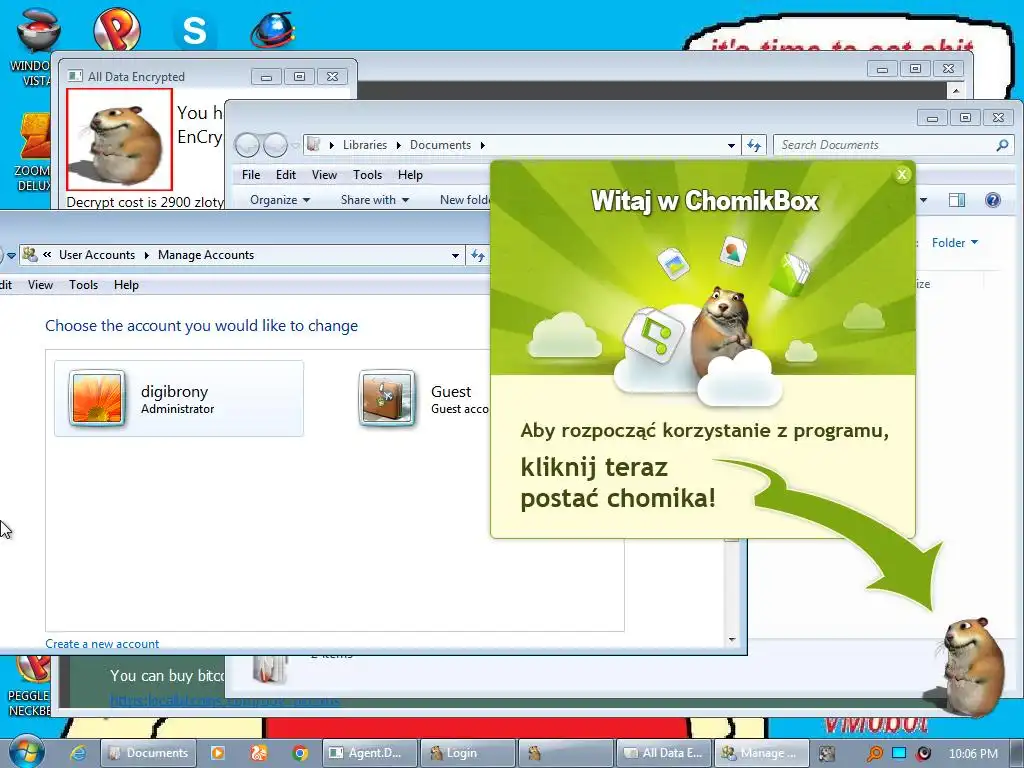Click Libraries breadcrumb in Documents window
Image resolution: width=1024 pixels, height=768 pixels.
364,145
